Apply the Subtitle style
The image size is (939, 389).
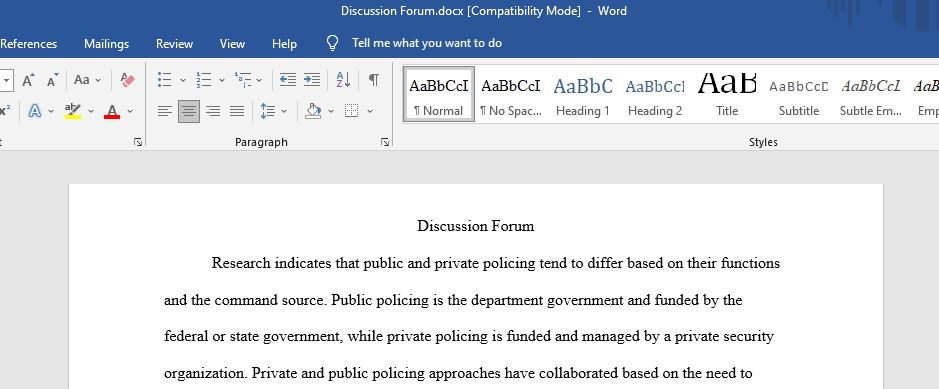click(798, 94)
